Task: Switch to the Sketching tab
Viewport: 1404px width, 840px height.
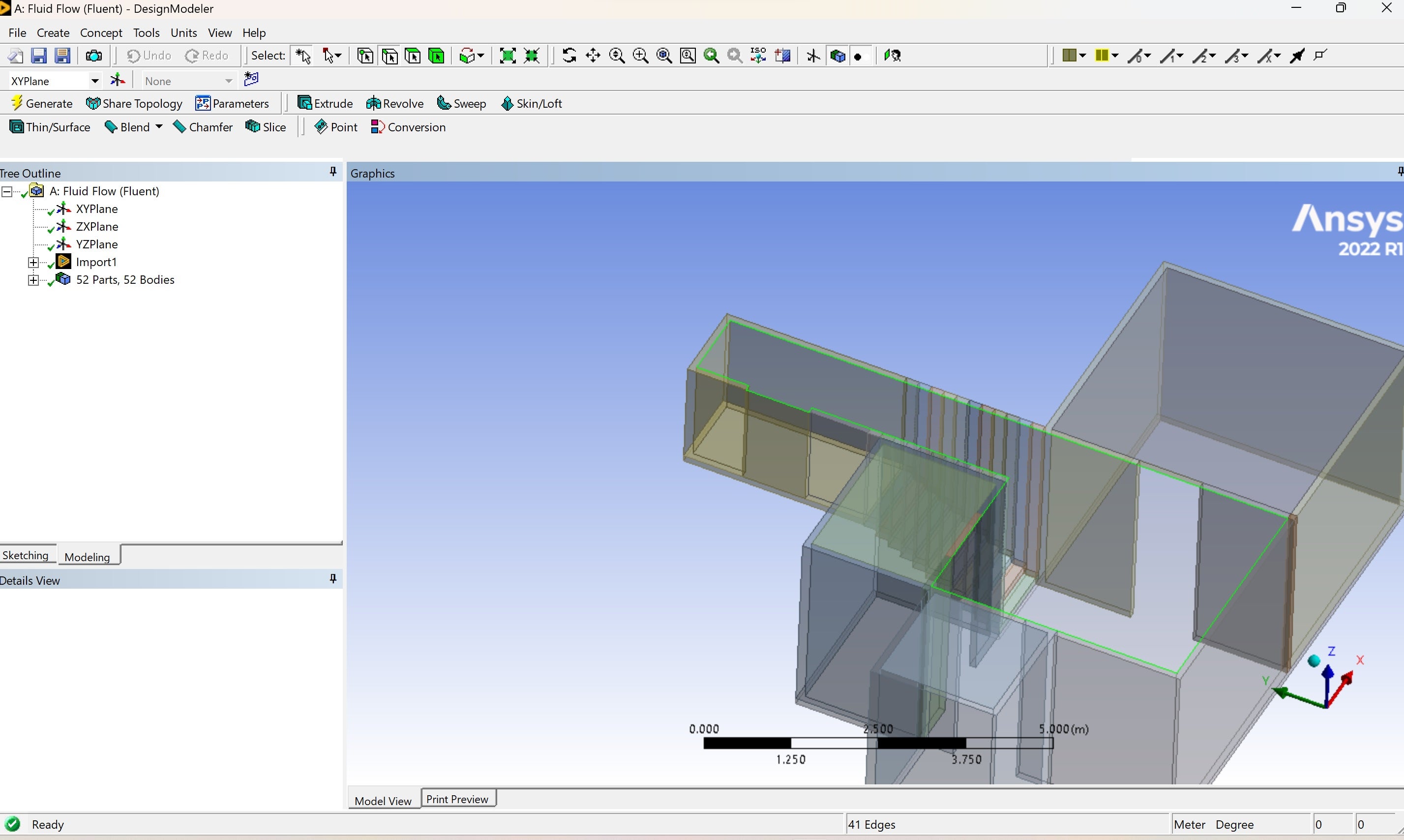Action: point(26,555)
